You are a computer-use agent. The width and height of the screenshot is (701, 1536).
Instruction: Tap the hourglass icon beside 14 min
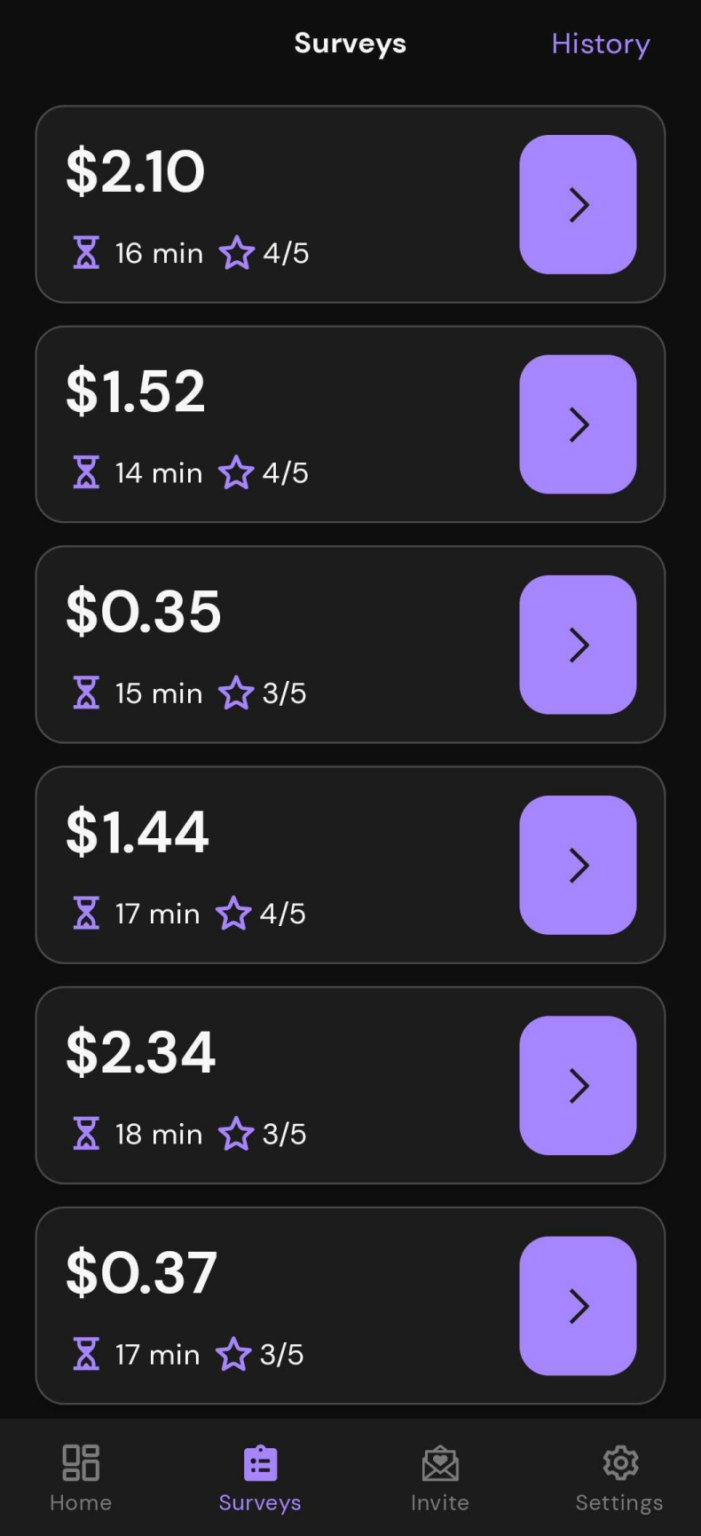[x=87, y=474]
